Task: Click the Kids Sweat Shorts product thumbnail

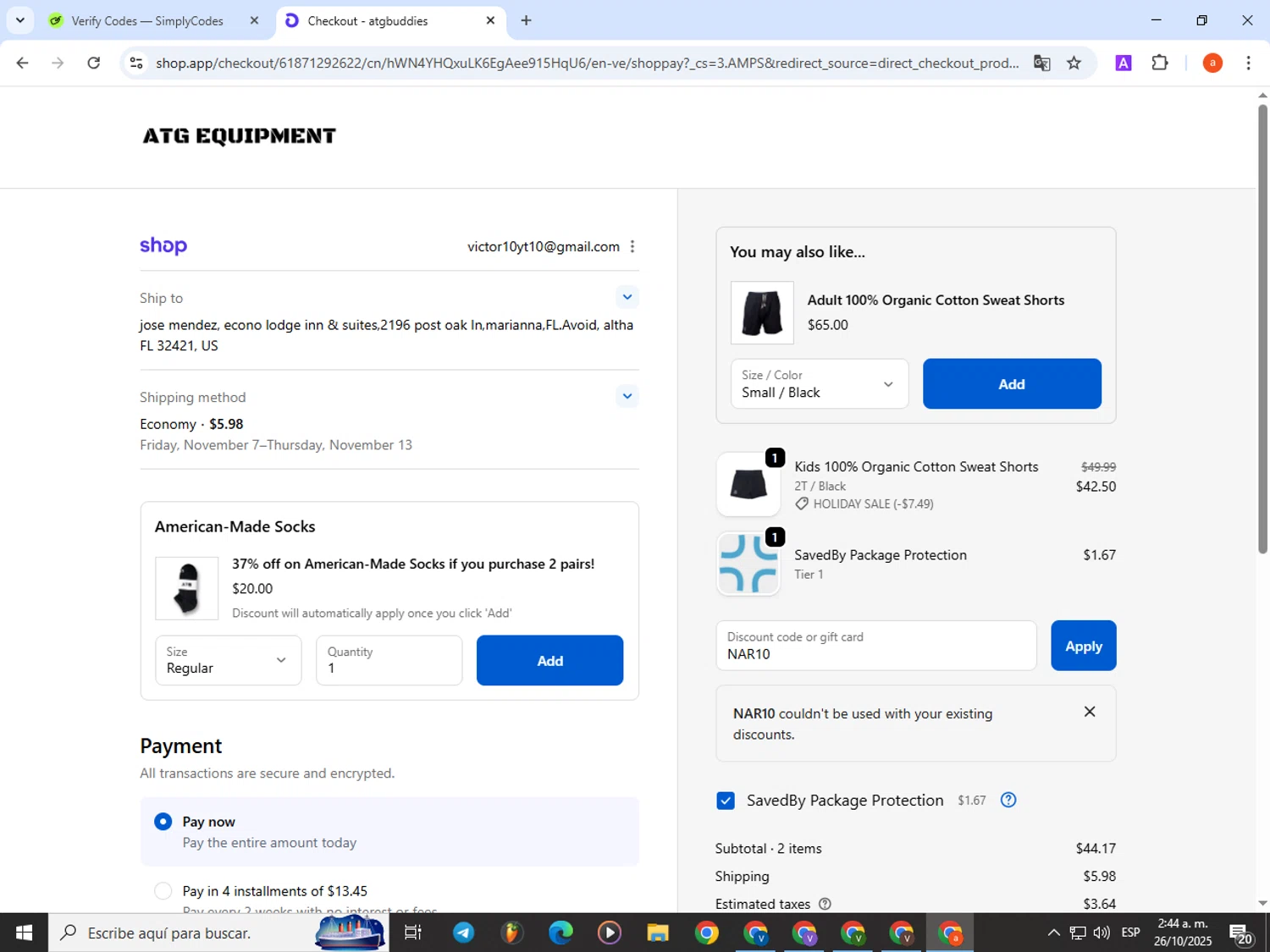Action: pos(748,484)
